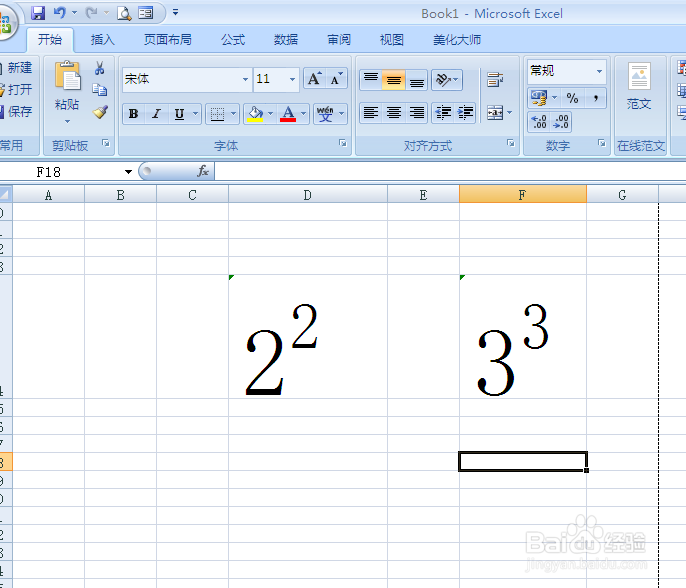This screenshot has width=686, height=588.
Task: Click the 保存 button
Action: tap(16, 112)
